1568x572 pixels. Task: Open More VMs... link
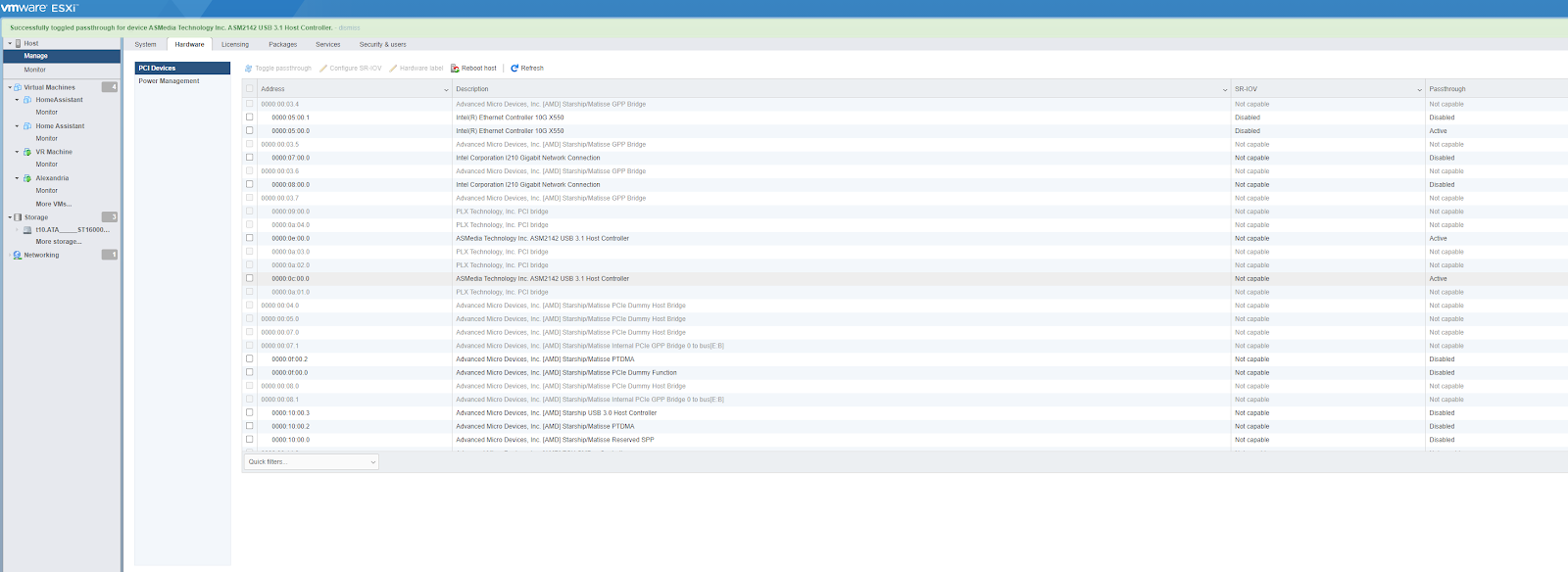point(54,204)
